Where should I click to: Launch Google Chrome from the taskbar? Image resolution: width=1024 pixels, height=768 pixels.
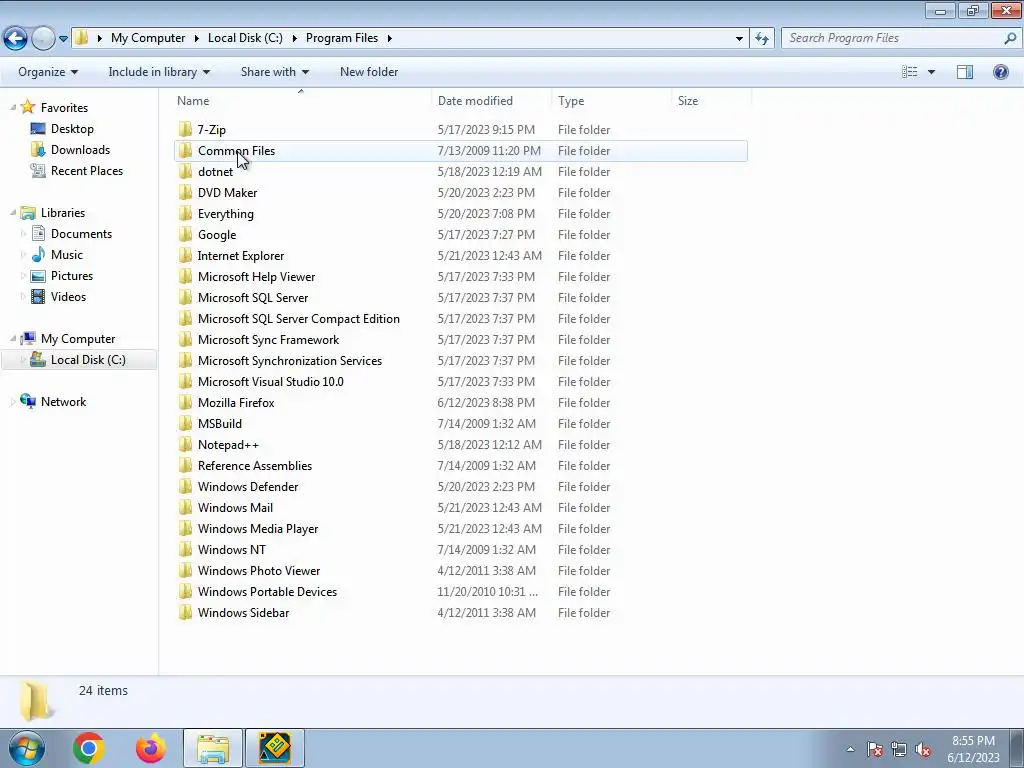(x=89, y=748)
